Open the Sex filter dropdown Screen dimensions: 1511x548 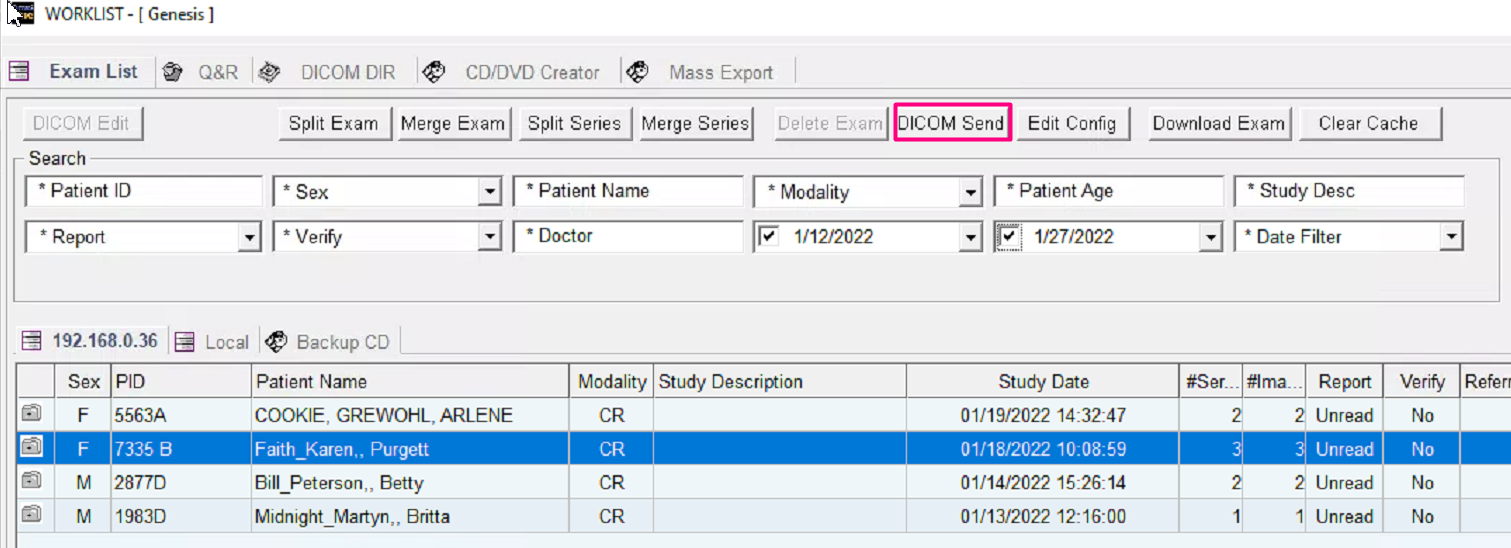coord(489,191)
